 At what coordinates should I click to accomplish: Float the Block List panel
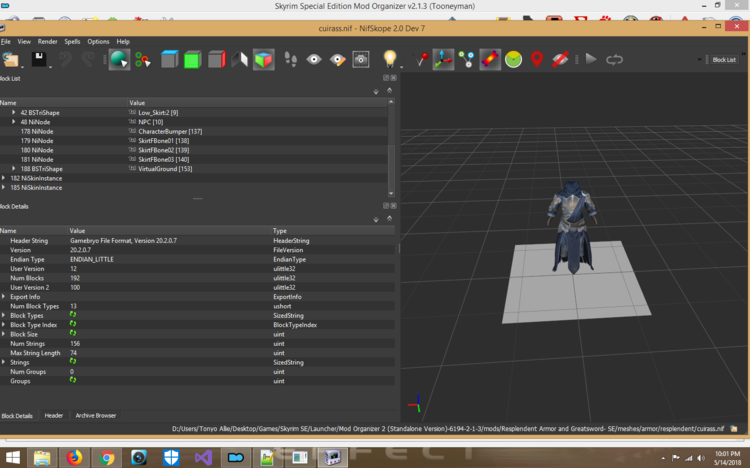point(386,78)
